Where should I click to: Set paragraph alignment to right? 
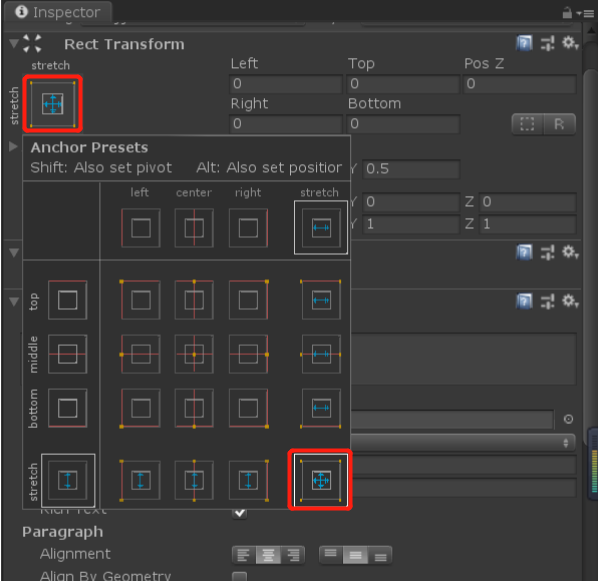pyautogui.click(x=293, y=555)
